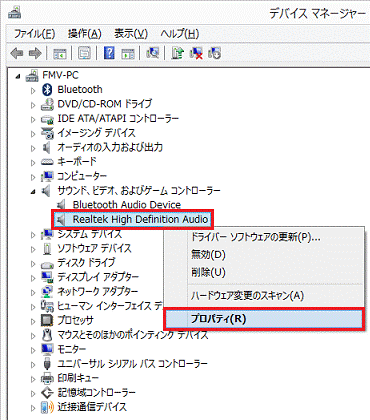
Task: Expand the DVD/CD-ROM ドライブ arrow
Action: coord(33,105)
